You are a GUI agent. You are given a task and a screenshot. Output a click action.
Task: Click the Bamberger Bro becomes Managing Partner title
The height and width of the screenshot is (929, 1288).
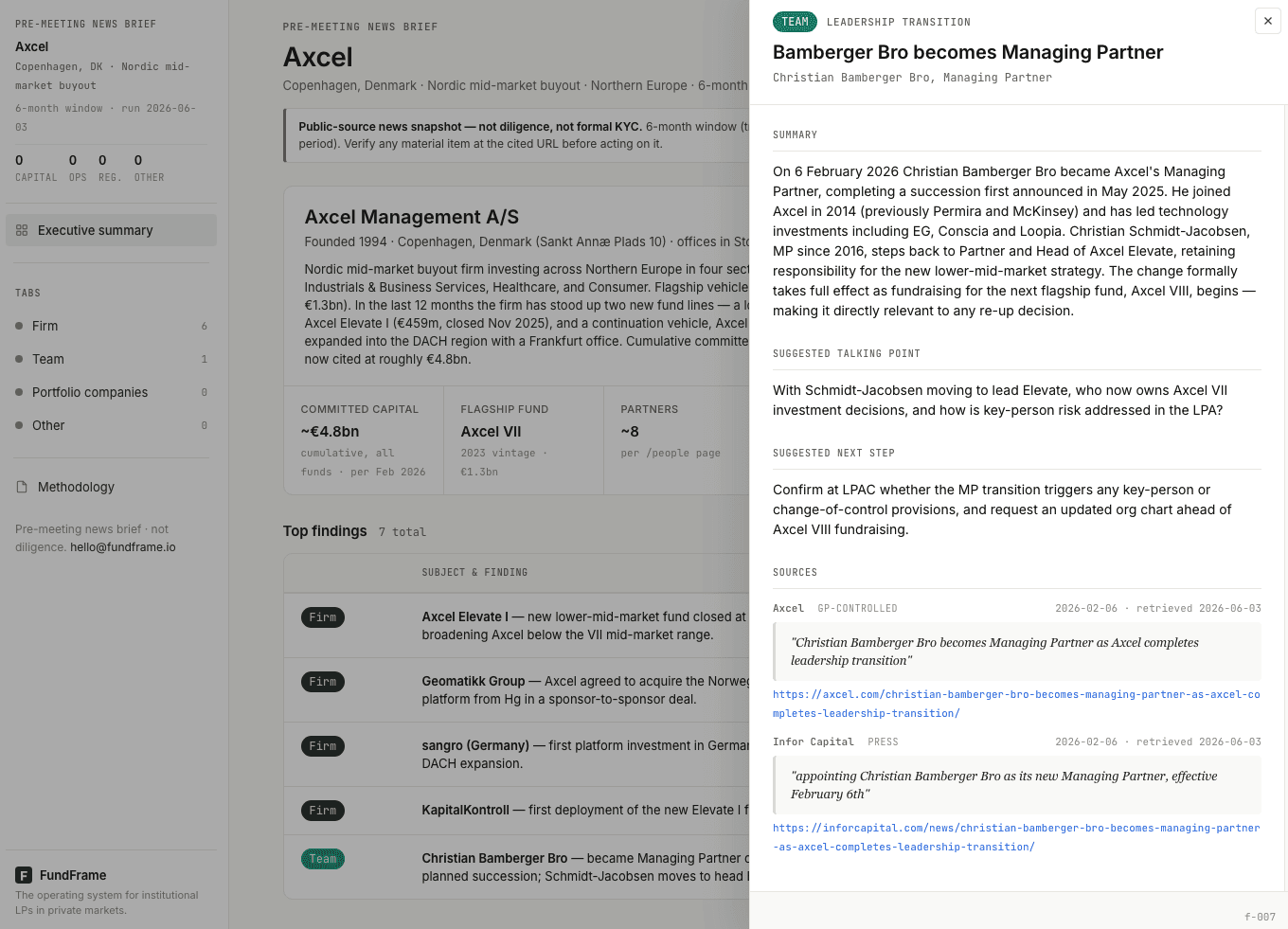pyautogui.click(x=968, y=52)
